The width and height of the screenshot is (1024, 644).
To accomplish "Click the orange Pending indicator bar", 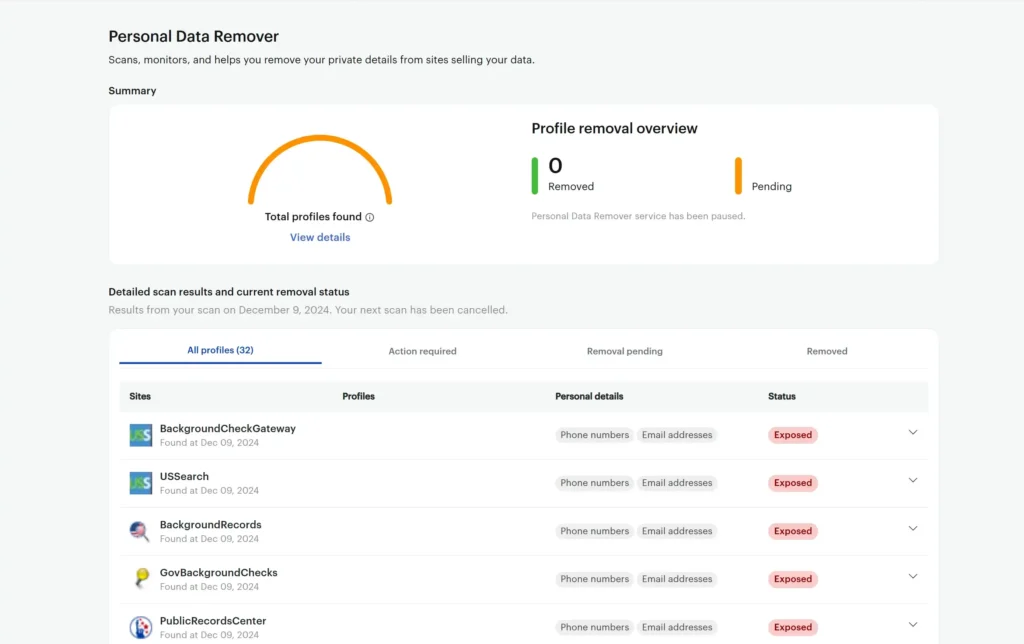I will click(x=738, y=176).
